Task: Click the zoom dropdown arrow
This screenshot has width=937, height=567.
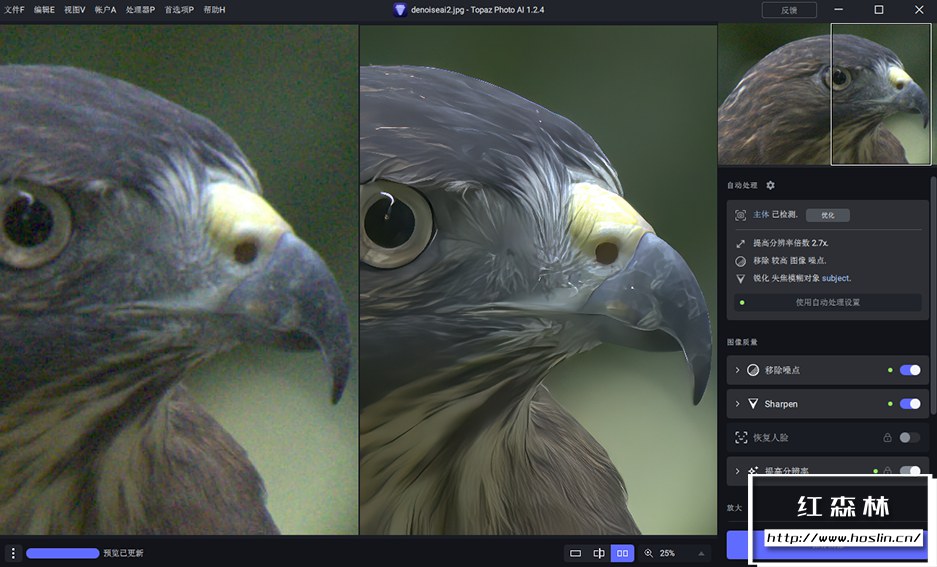Action: click(701, 553)
